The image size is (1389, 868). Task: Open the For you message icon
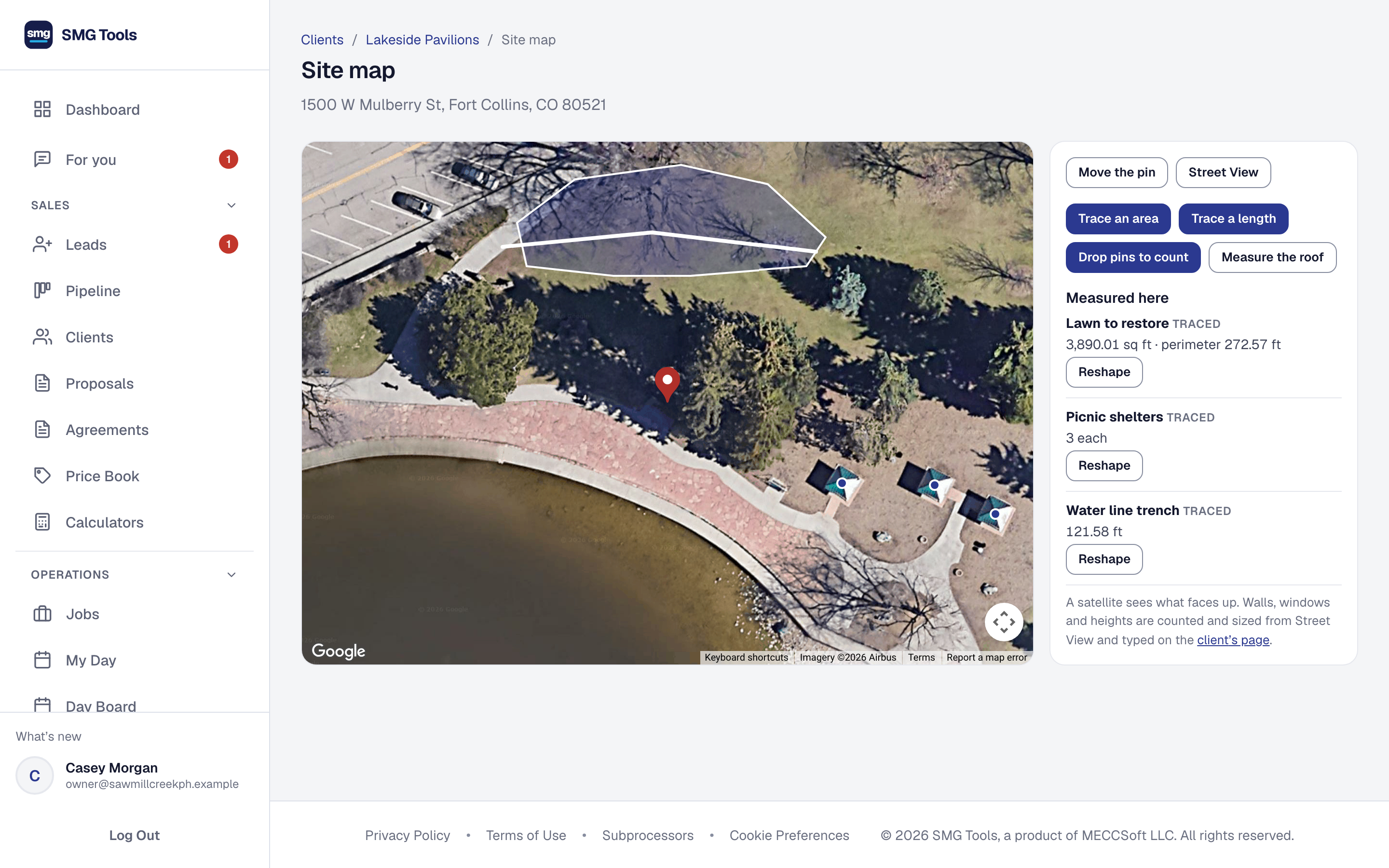(42, 159)
